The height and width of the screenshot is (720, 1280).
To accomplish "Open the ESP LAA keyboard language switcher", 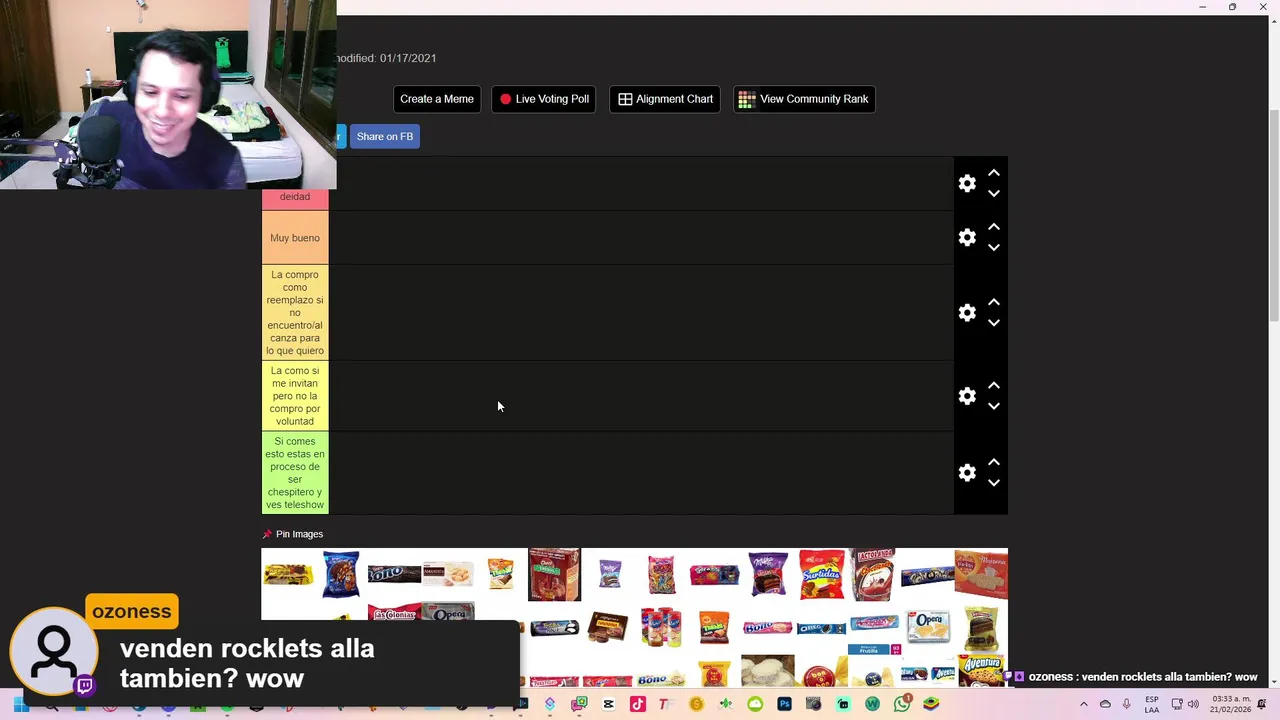I will point(1152,704).
